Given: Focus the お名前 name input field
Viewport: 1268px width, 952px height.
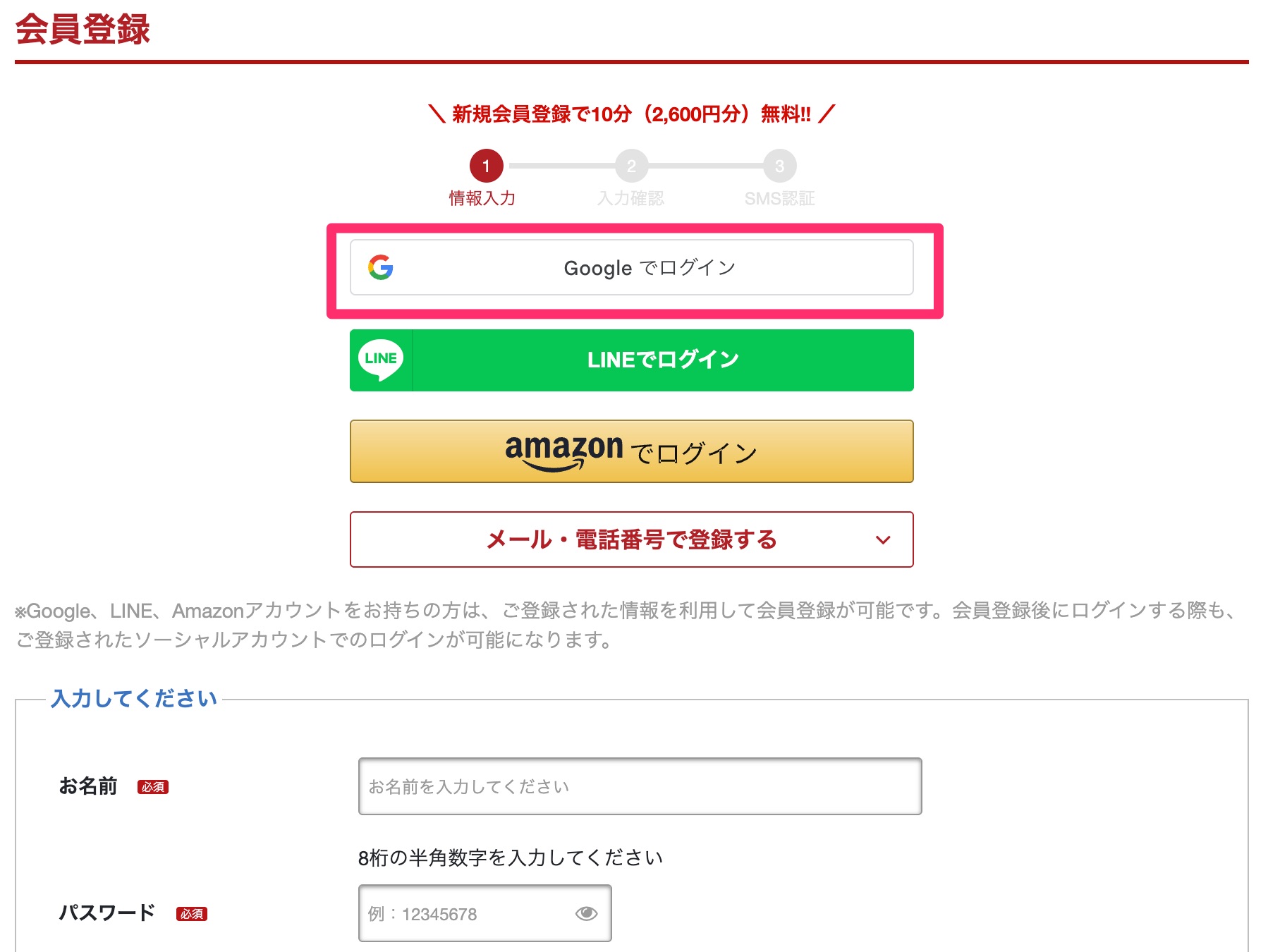Looking at the screenshot, I should [x=640, y=786].
